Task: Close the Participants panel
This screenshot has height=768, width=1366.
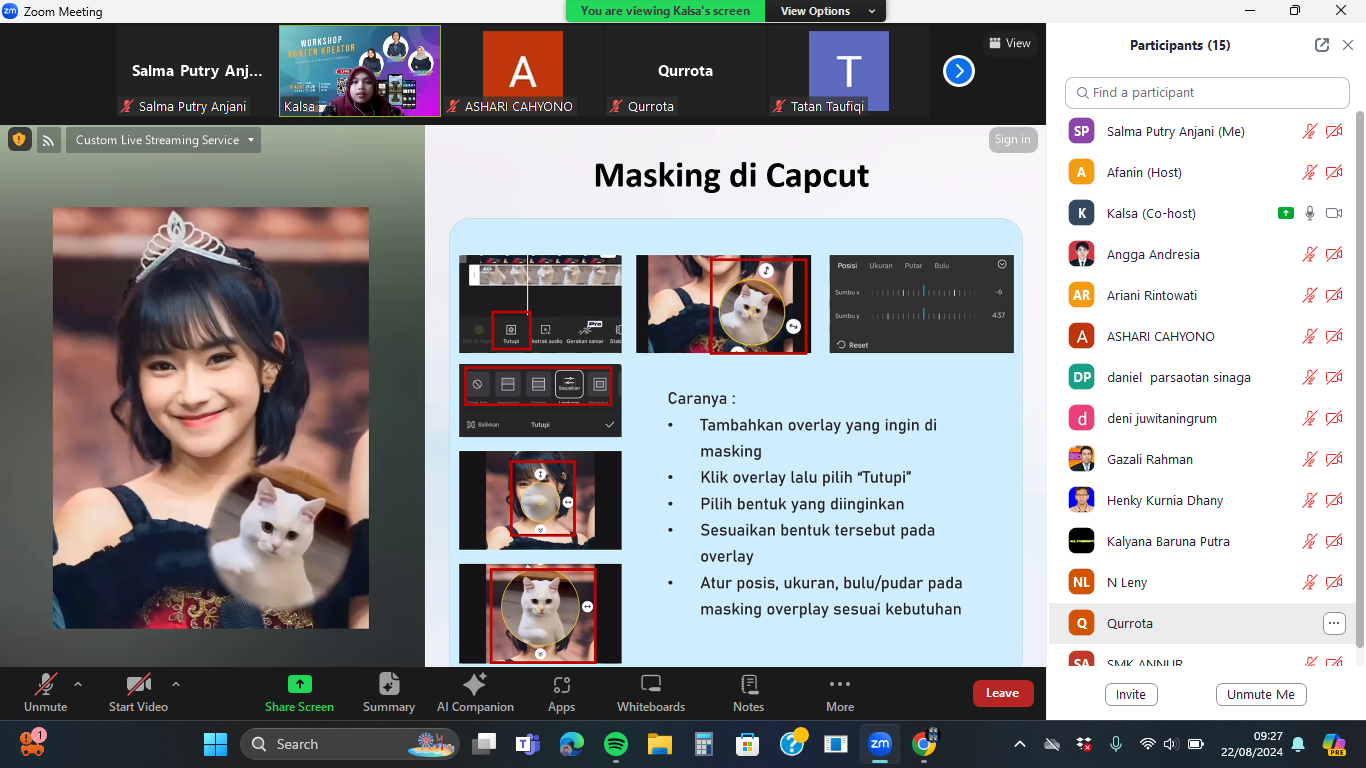Action: coord(1347,45)
